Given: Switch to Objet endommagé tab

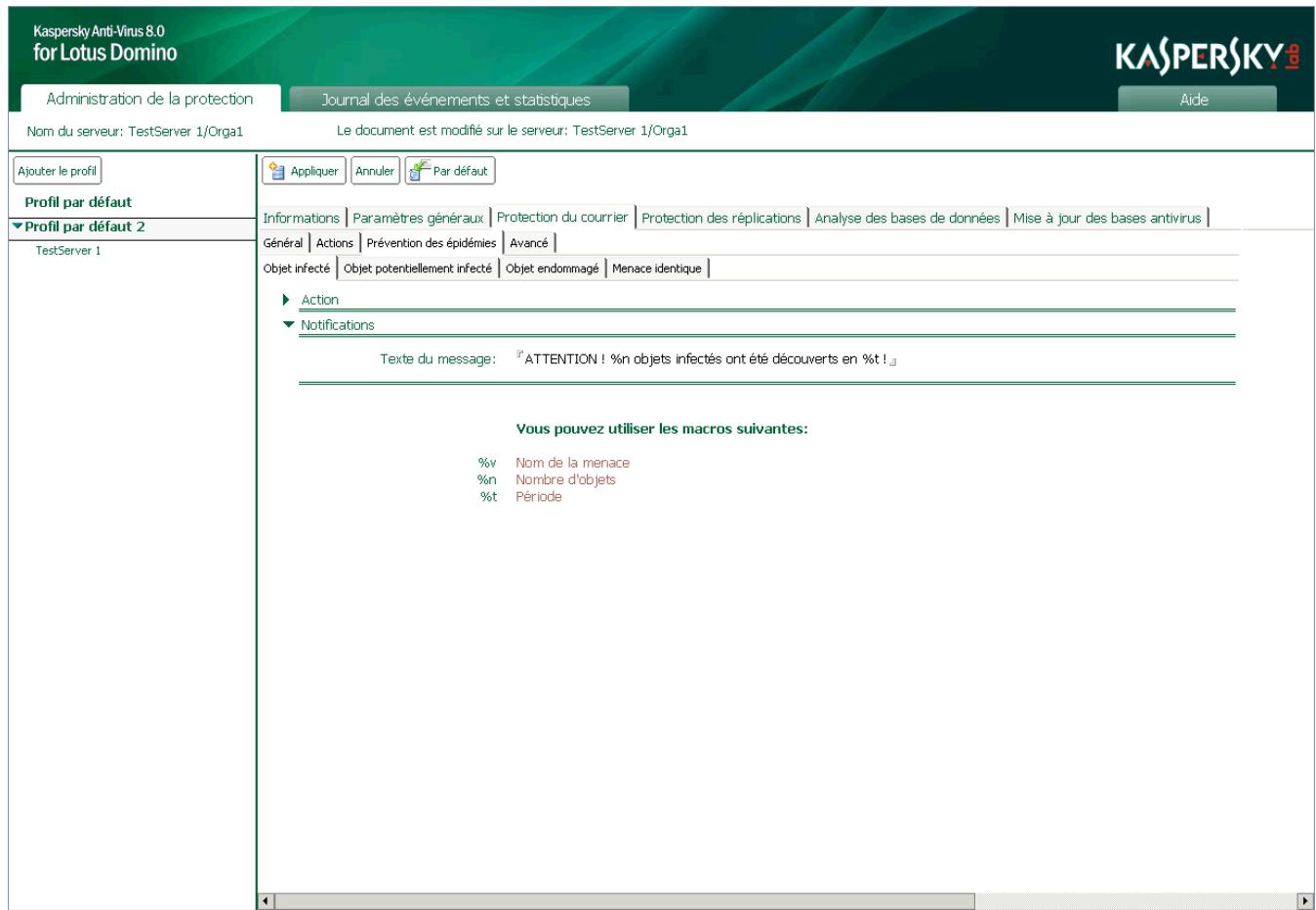Looking at the screenshot, I should point(552,269).
